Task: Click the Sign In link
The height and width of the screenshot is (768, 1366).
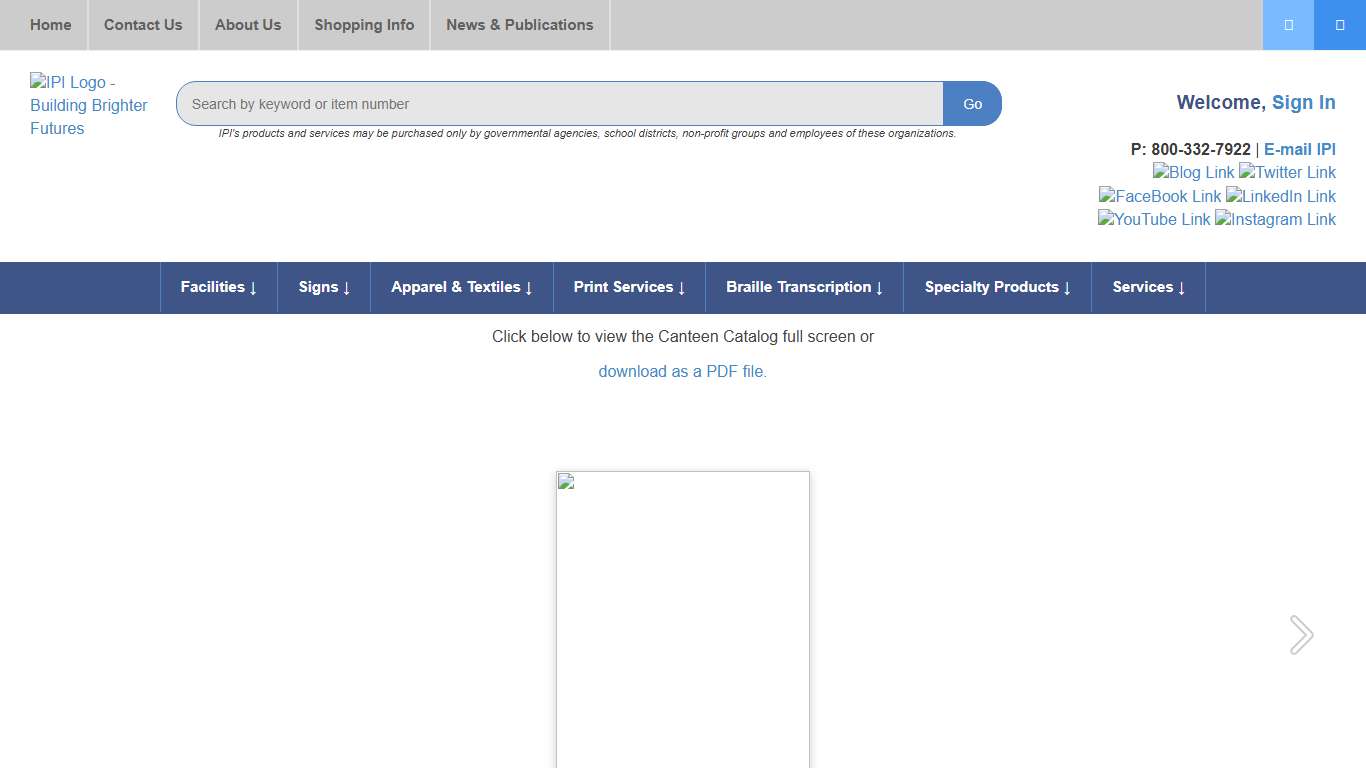Action: point(1303,103)
